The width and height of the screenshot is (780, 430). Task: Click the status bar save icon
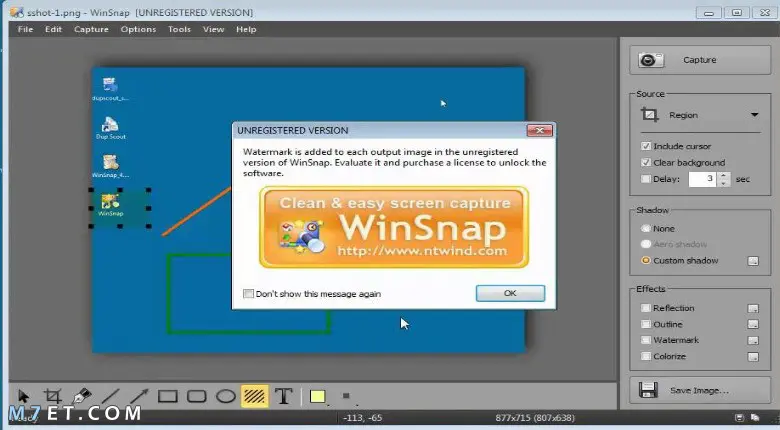pos(739,418)
